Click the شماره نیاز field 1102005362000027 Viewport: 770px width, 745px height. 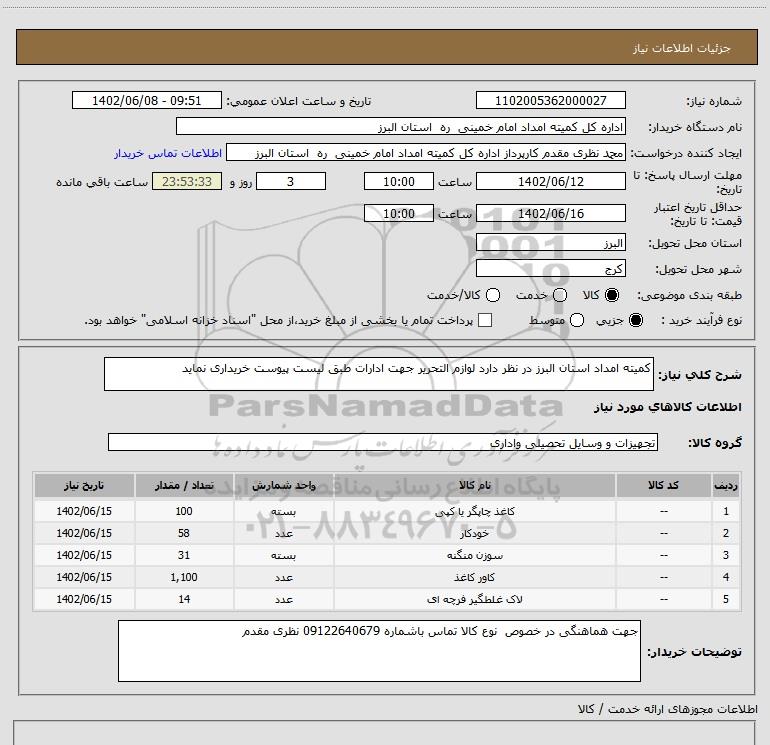(x=550, y=100)
